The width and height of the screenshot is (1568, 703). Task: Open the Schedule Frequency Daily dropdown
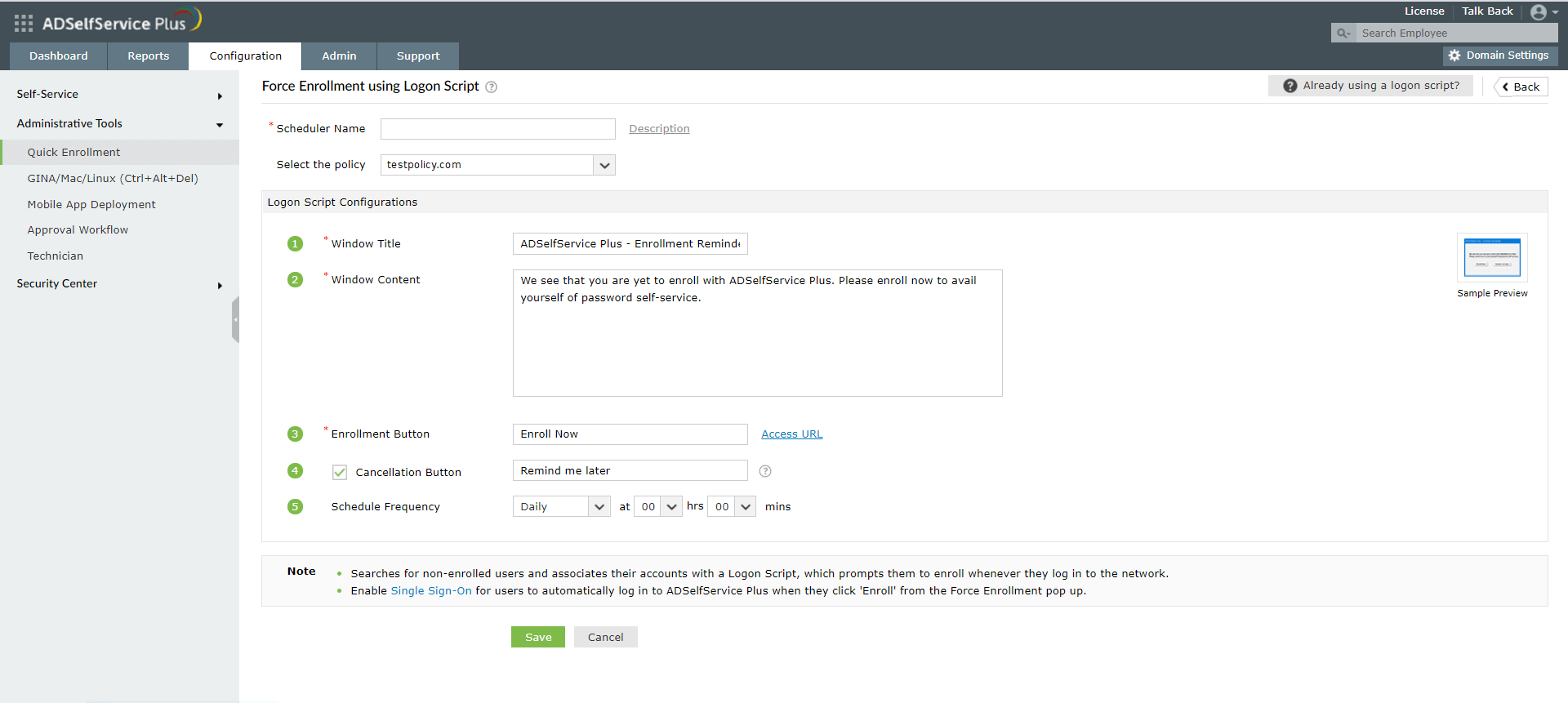[599, 507]
